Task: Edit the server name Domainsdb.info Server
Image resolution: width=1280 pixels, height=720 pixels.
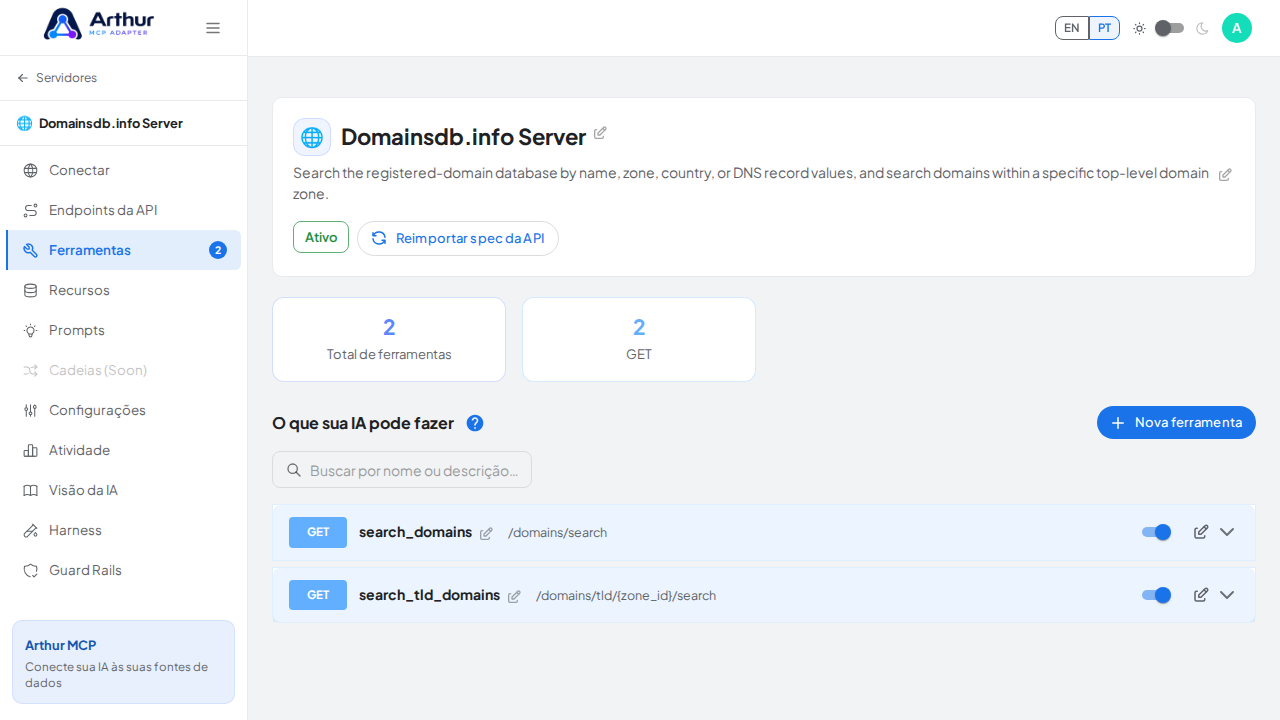Action: click(x=600, y=133)
